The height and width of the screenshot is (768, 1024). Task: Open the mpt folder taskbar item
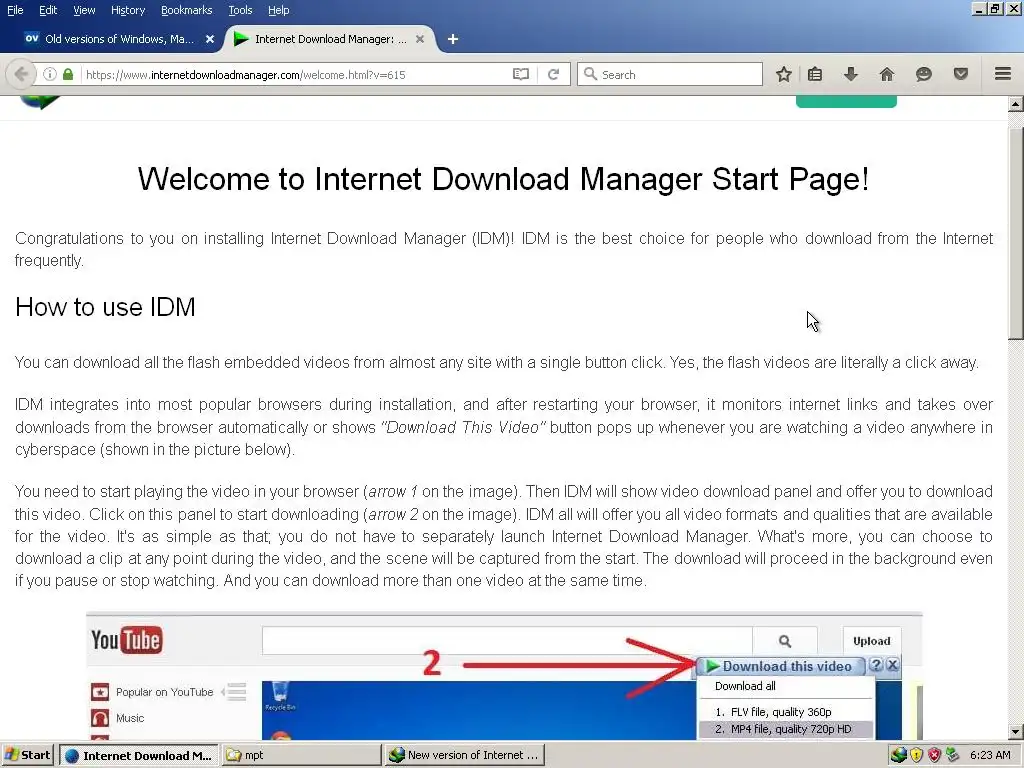click(300, 755)
